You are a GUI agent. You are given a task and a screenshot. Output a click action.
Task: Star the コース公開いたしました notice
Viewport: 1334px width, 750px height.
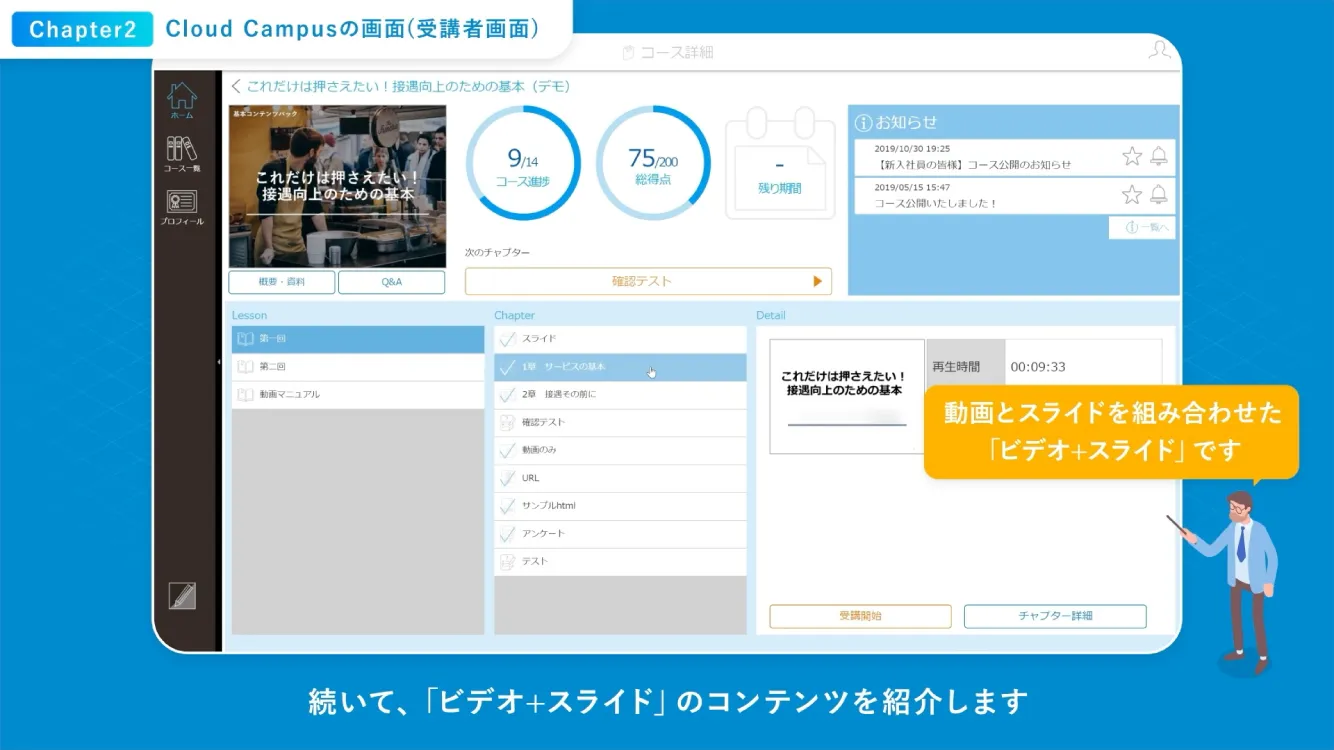1132,194
